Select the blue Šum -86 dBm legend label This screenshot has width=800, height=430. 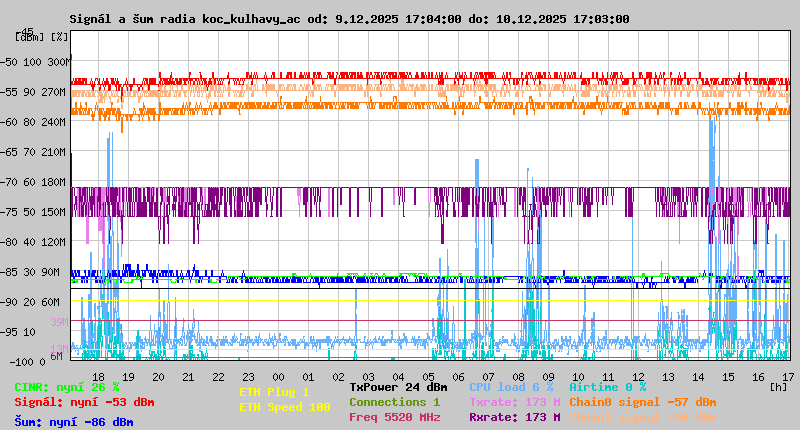(x=73, y=422)
